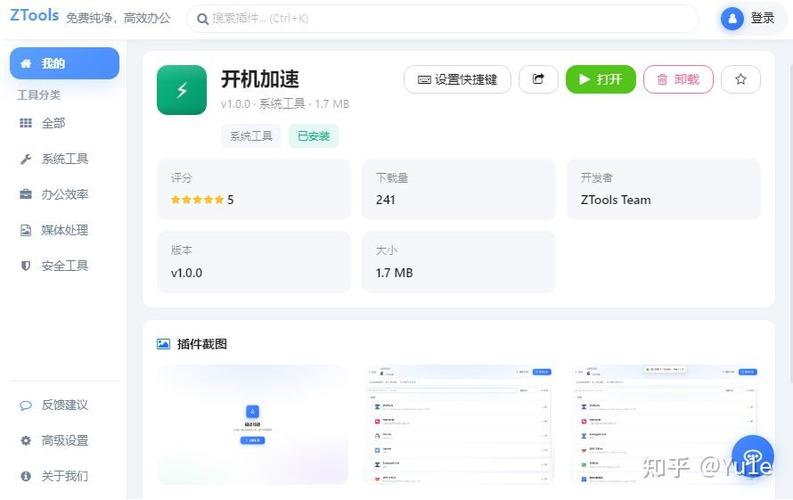Screen dimensions: 793x500
Task: Click the star favorite button
Action: point(741,79)
